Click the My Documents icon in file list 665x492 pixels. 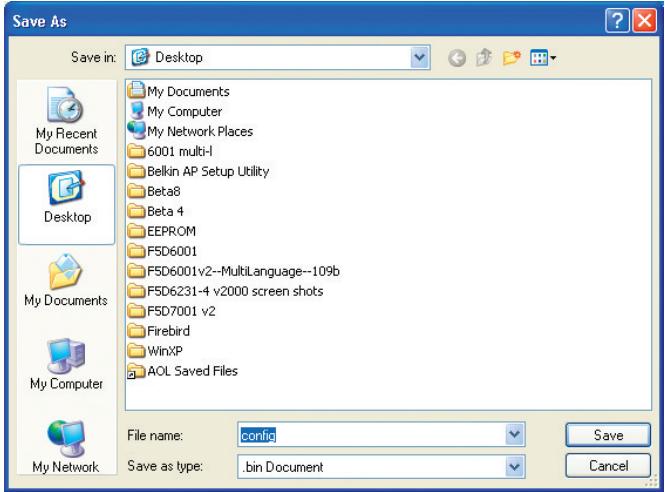[137, 91]
